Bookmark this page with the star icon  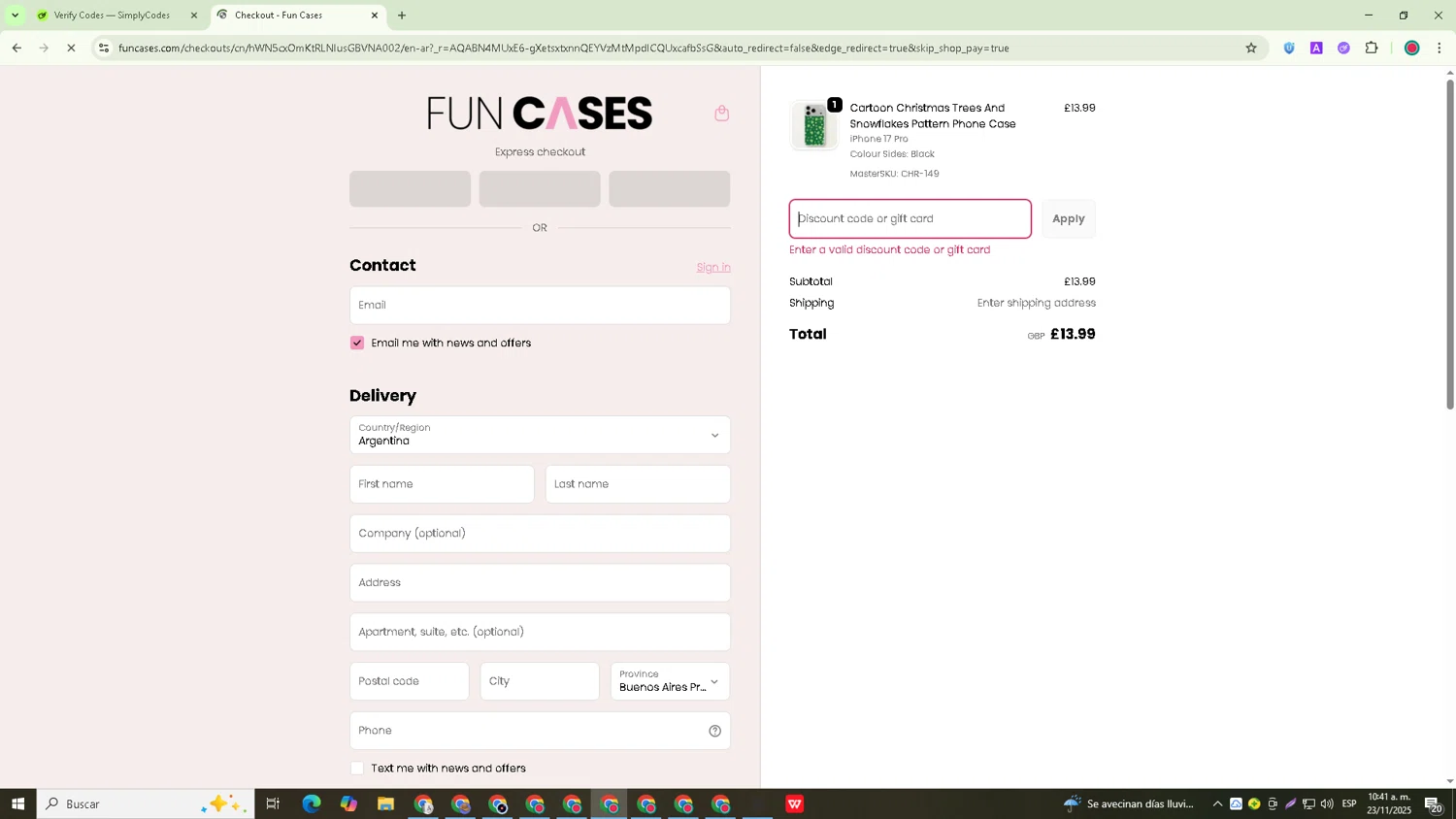click(x=1251, y=48)
